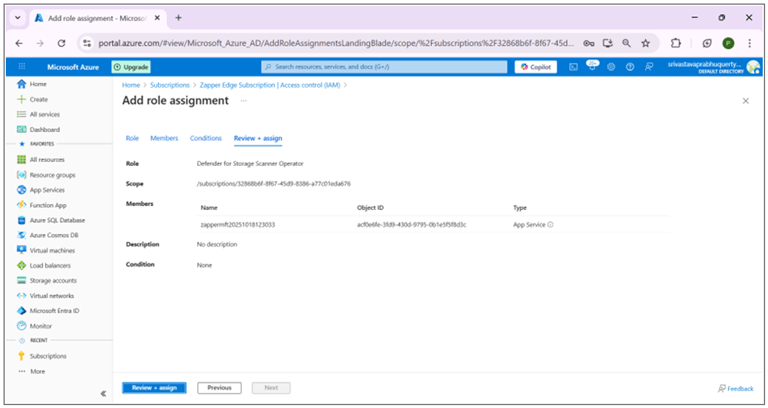Open notifications bell icon
The width and height of the screenshot is (768, 408).
(592, 67)
